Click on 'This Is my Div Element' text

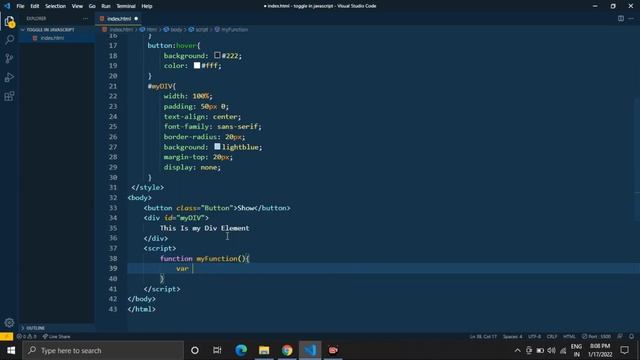pyautogui.click(x=204, y=228)
